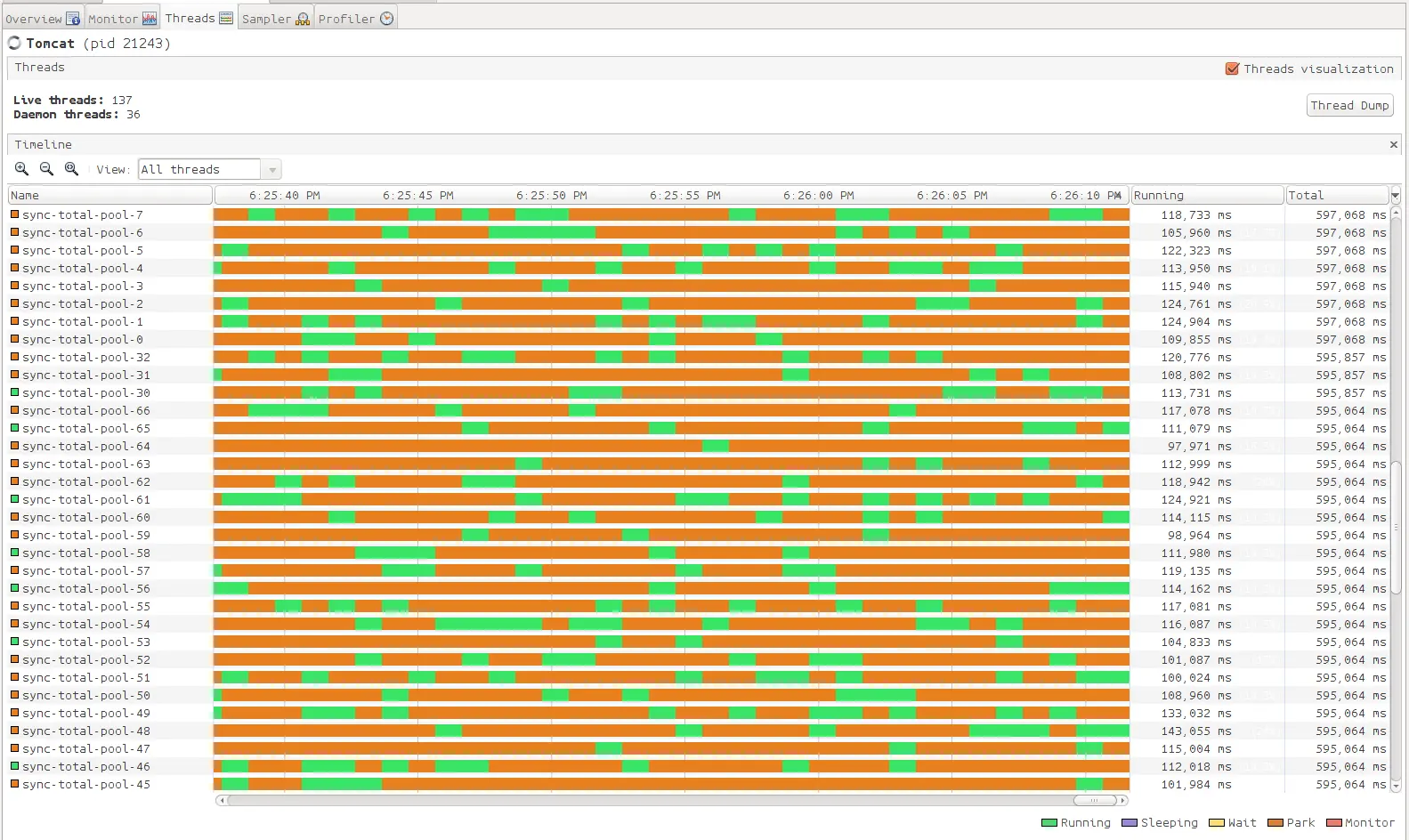Click the state icon of sync-total-pool-57
Image resolution: width=1409 pixels, height=840 pixels.
[x=14, y=569]
